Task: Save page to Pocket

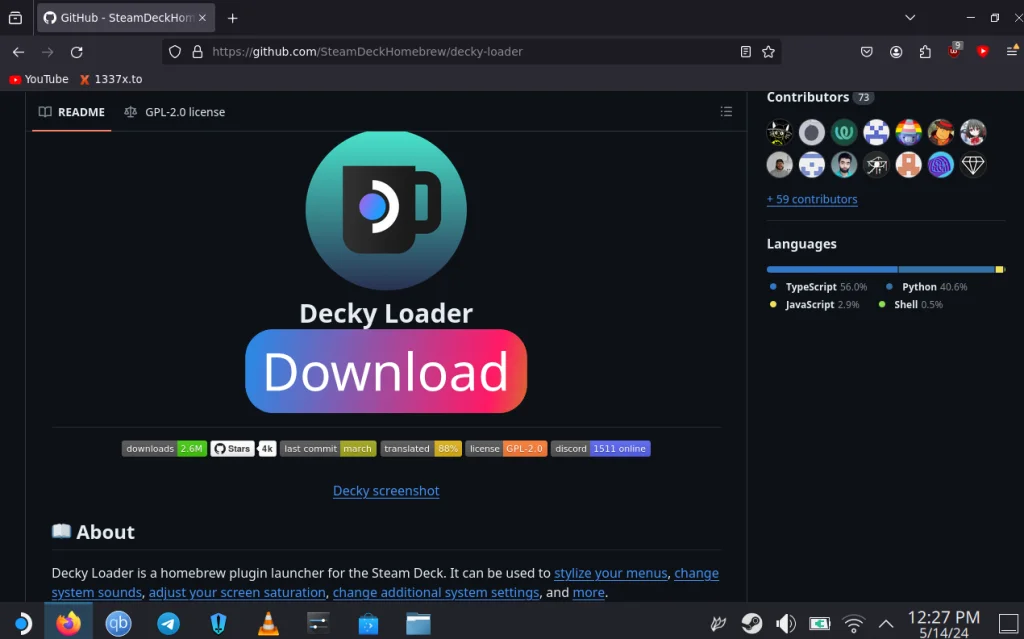Action: pyautogui.click(x=867, y=52)
